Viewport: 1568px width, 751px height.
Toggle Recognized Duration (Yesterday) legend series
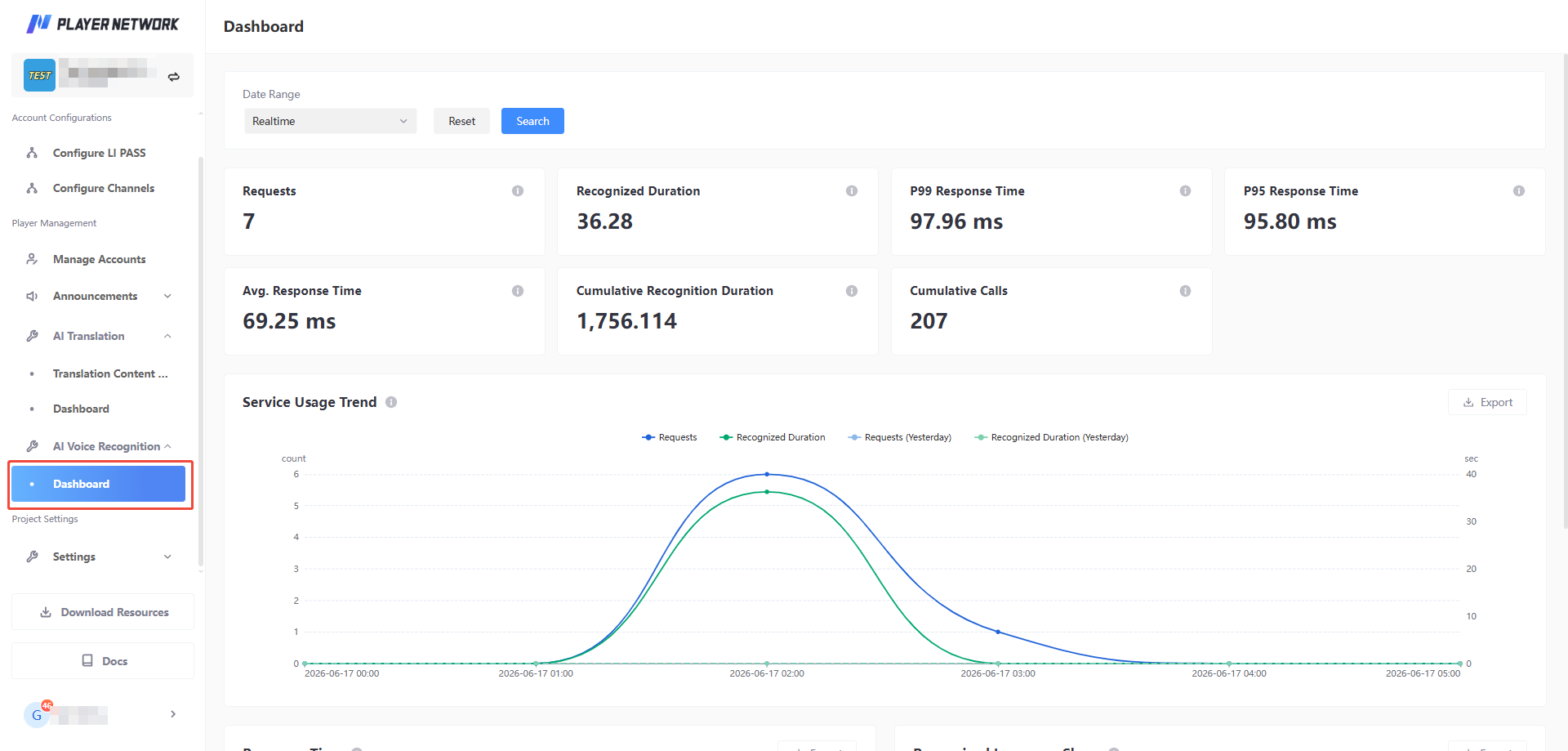[1052, 437]
